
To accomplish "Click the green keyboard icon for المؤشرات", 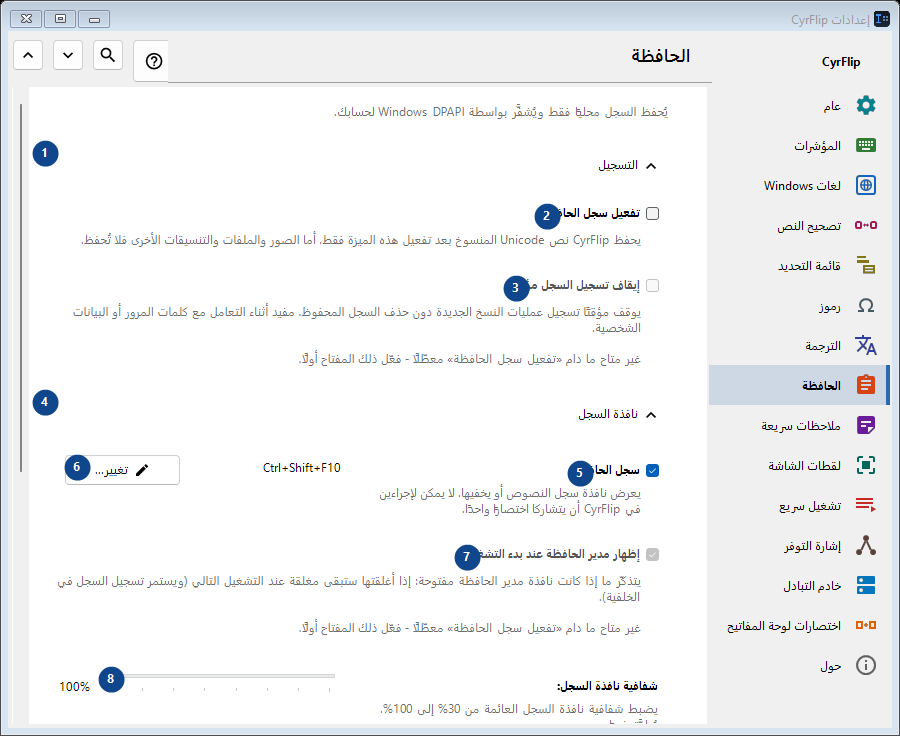I will [866, 145].
